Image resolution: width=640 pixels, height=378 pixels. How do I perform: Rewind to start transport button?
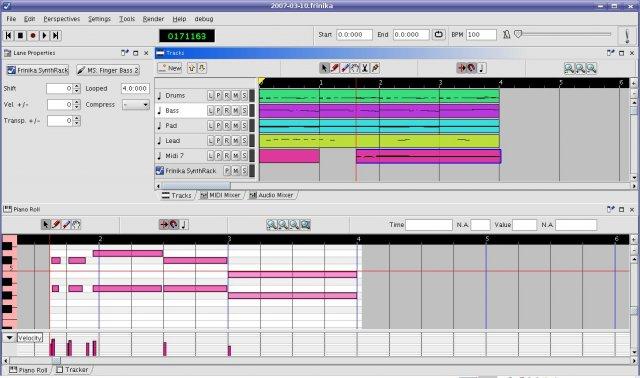pyautogui.click(x=8, y=36)
